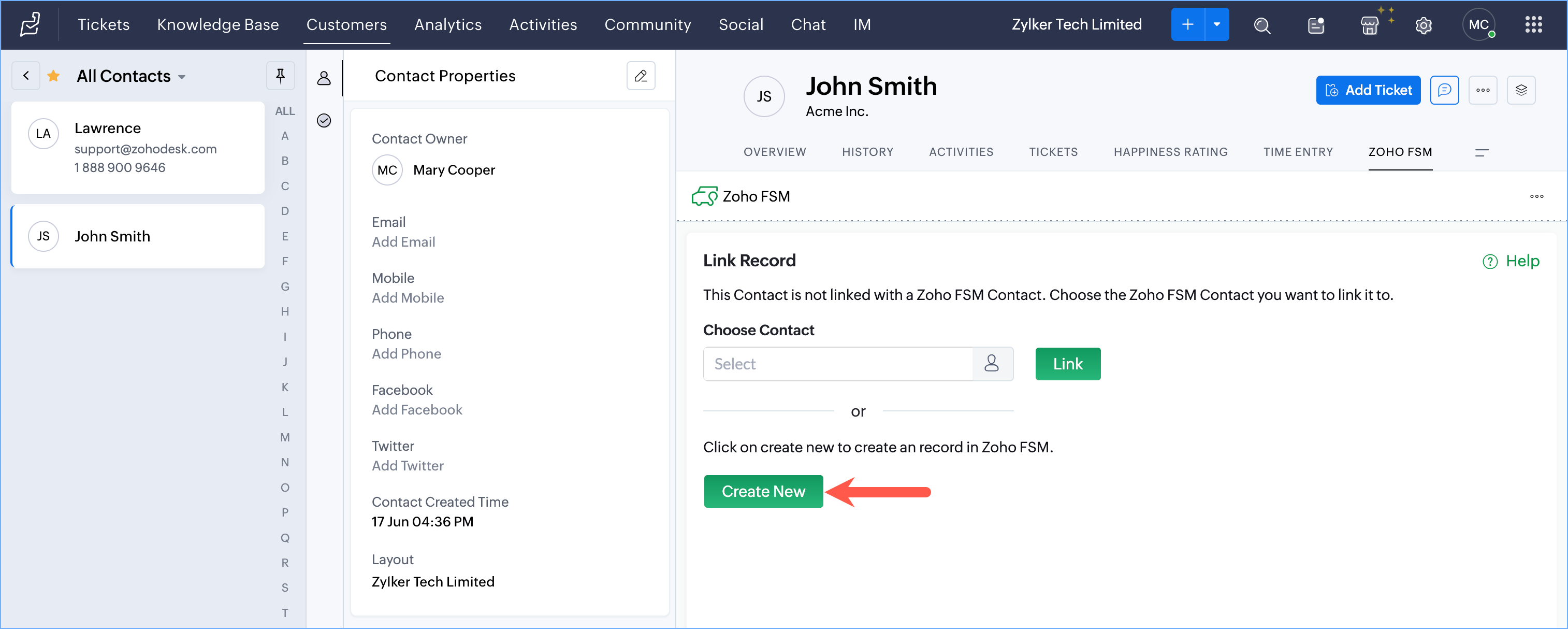Open the setup gear icon
This screenshot has width=1568, height=629.
pos(1423,25)
